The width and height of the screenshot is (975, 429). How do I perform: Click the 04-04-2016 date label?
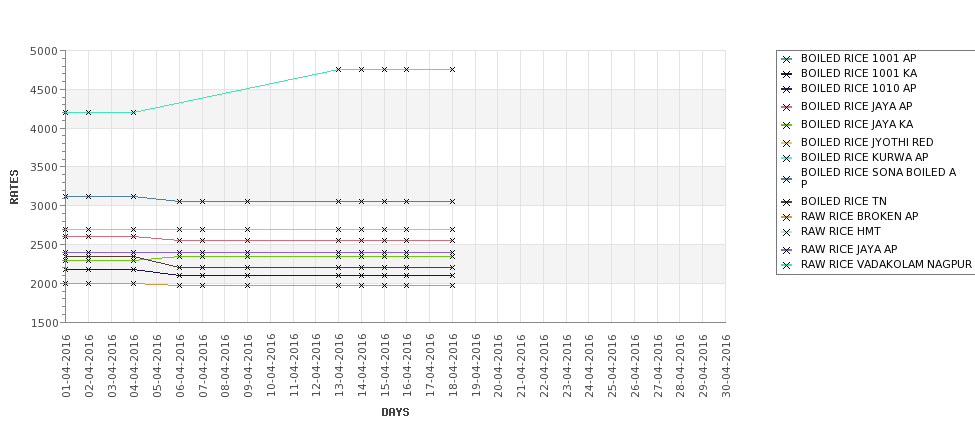134,366
